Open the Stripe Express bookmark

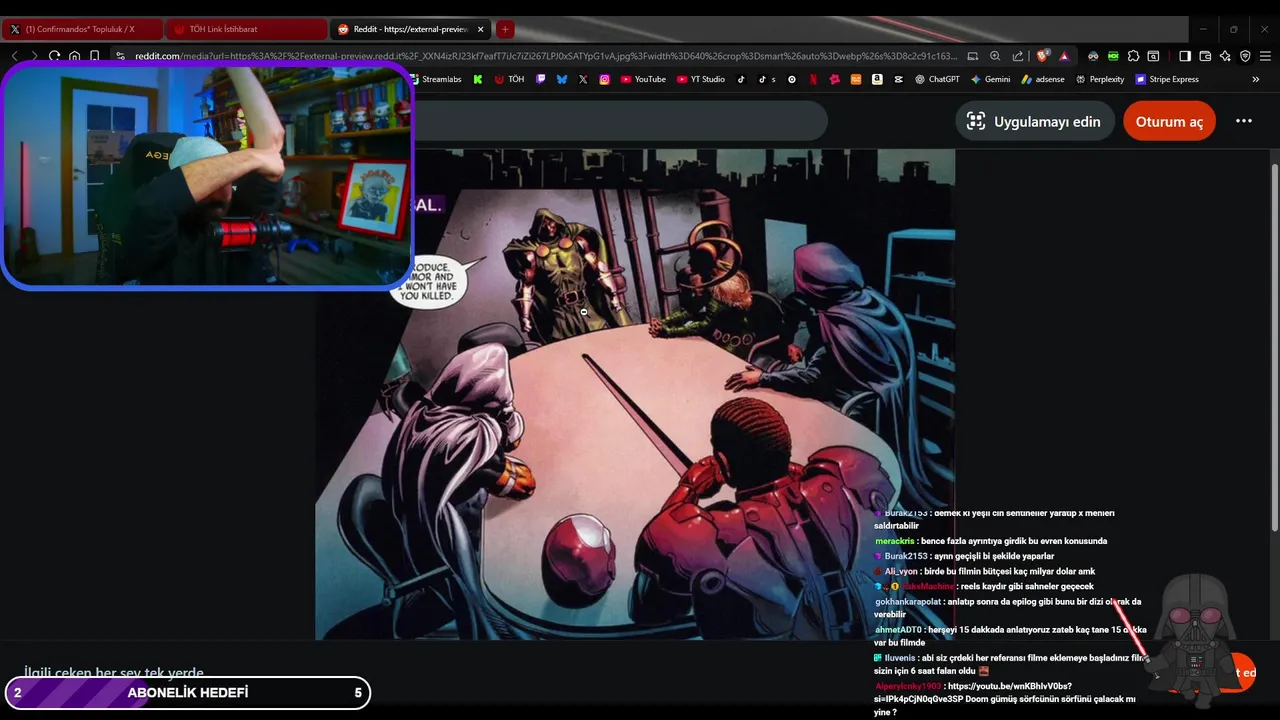(x=1167, y=79)
